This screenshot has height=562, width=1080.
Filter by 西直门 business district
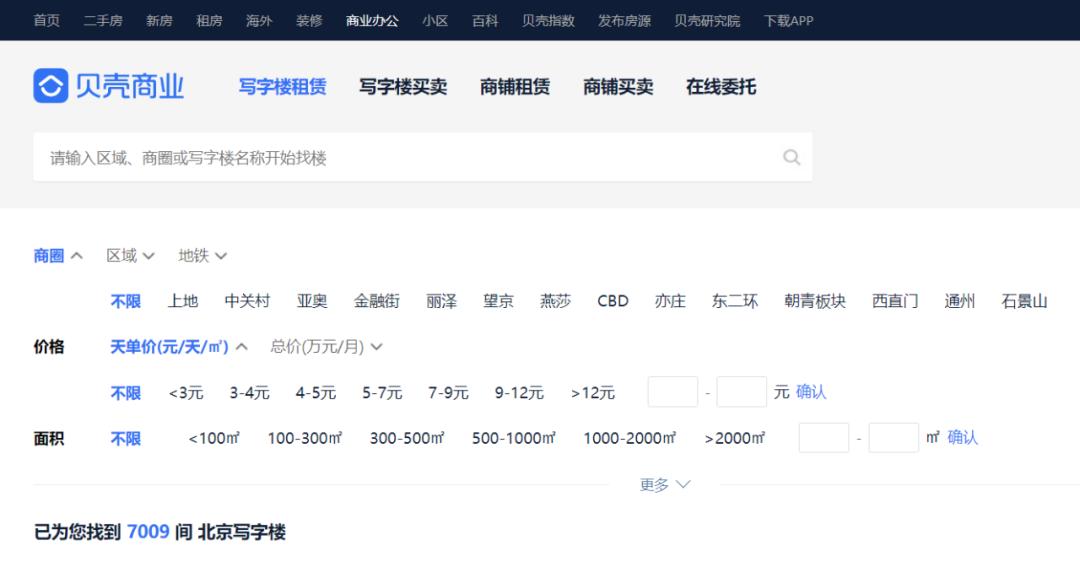click(x=895, y=301)
